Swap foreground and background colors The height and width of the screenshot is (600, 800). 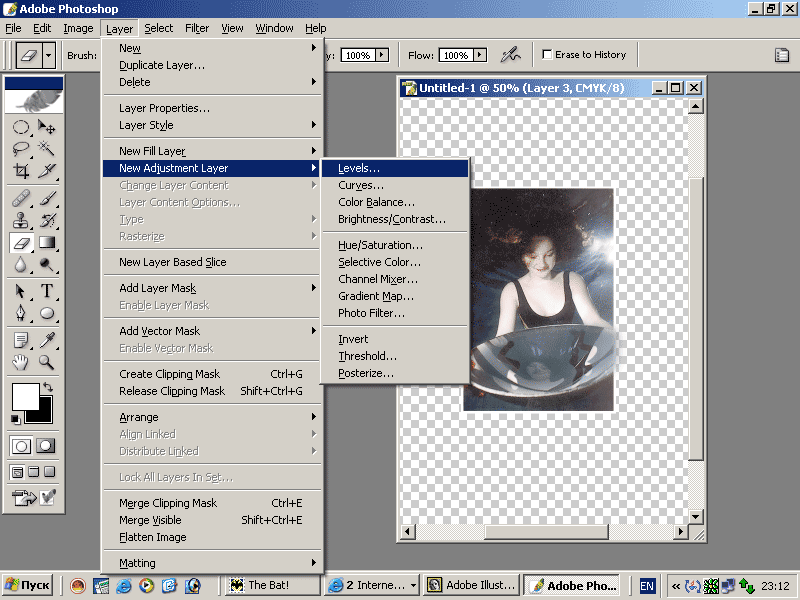click(x=48, y=387)
